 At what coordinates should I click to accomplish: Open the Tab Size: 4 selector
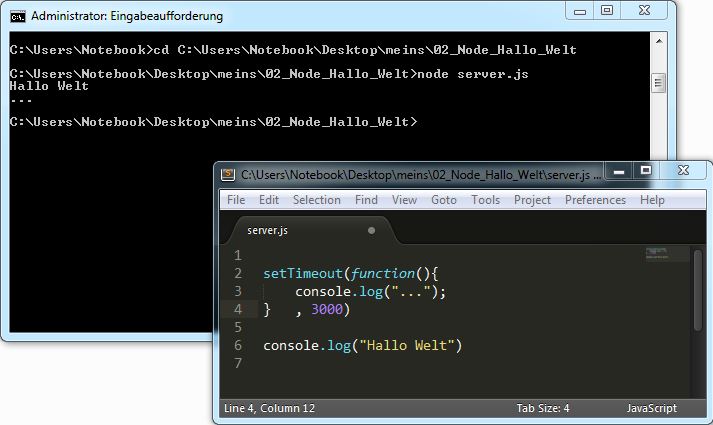[542, 408]
